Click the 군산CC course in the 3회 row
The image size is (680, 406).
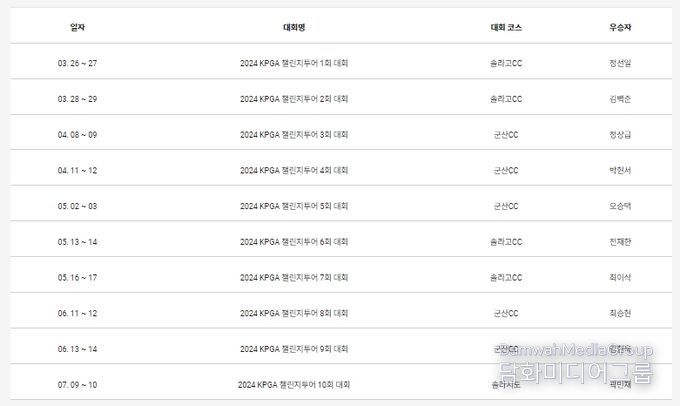tap(506, 135)
